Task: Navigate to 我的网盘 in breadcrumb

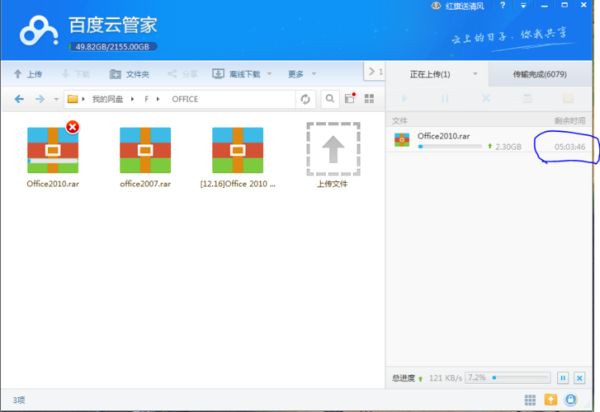Action: (x=108, y=99)
